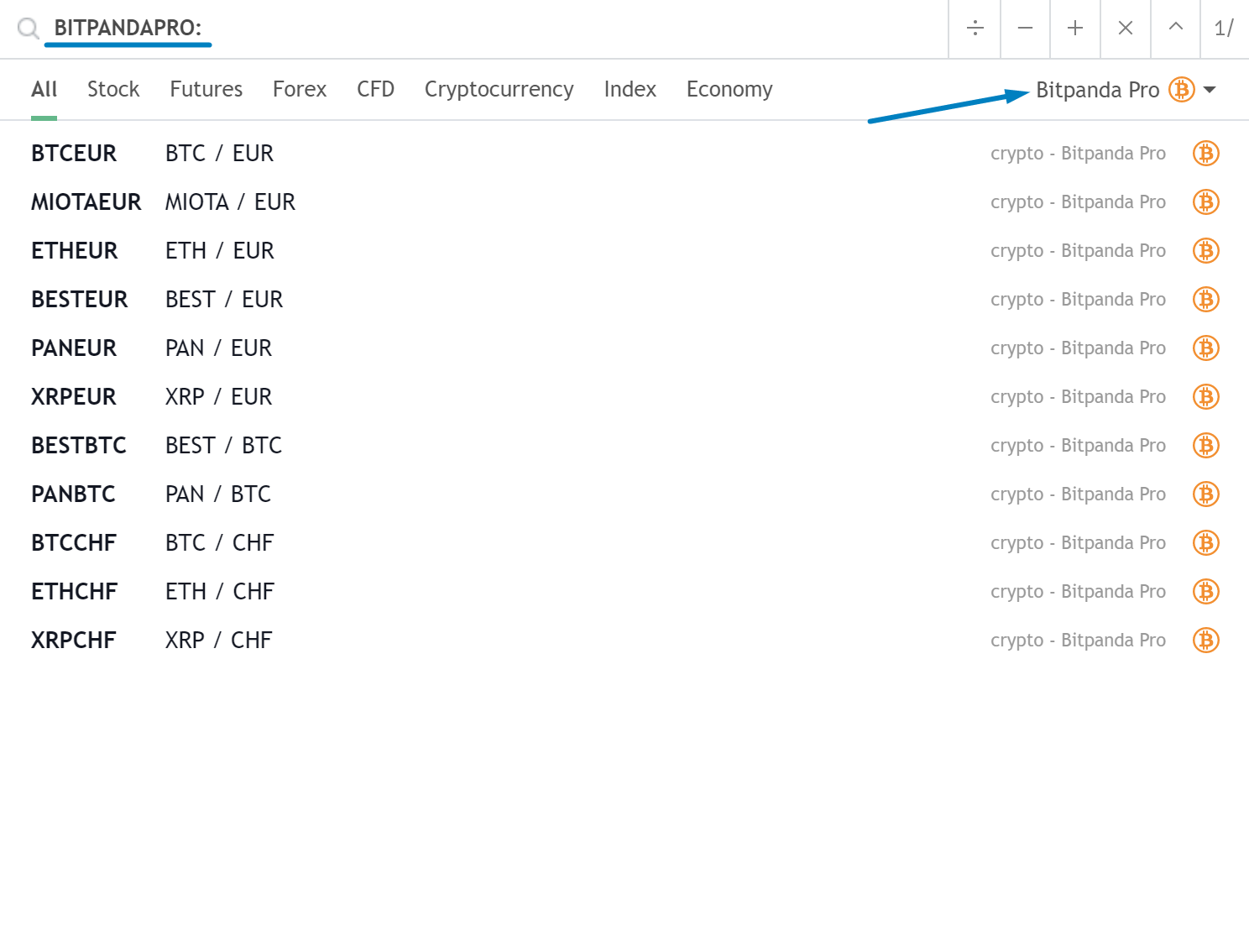This screenshot has height=952, width=1249.
Task: Click crypto - Bitpanda Pro label for BESTBTC
Action: pyautogui.click(x=1078, y=446)
